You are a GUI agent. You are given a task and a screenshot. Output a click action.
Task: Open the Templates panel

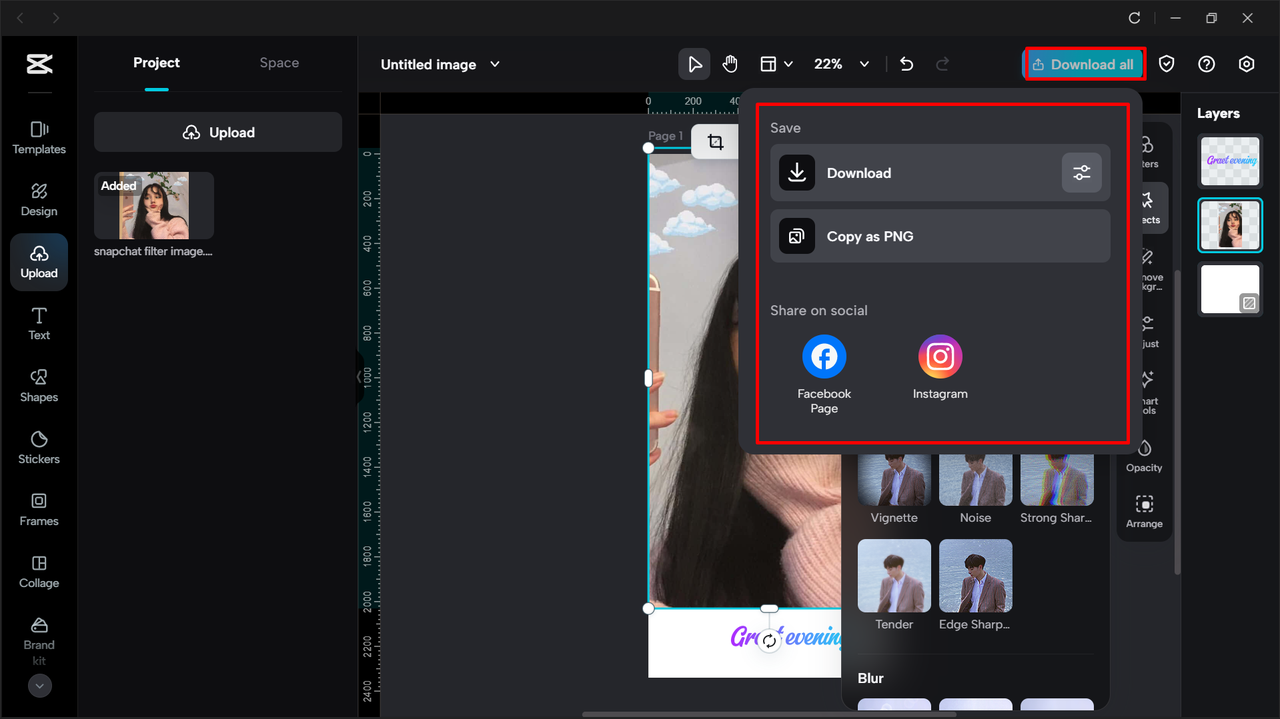click(x=38, y=138)
